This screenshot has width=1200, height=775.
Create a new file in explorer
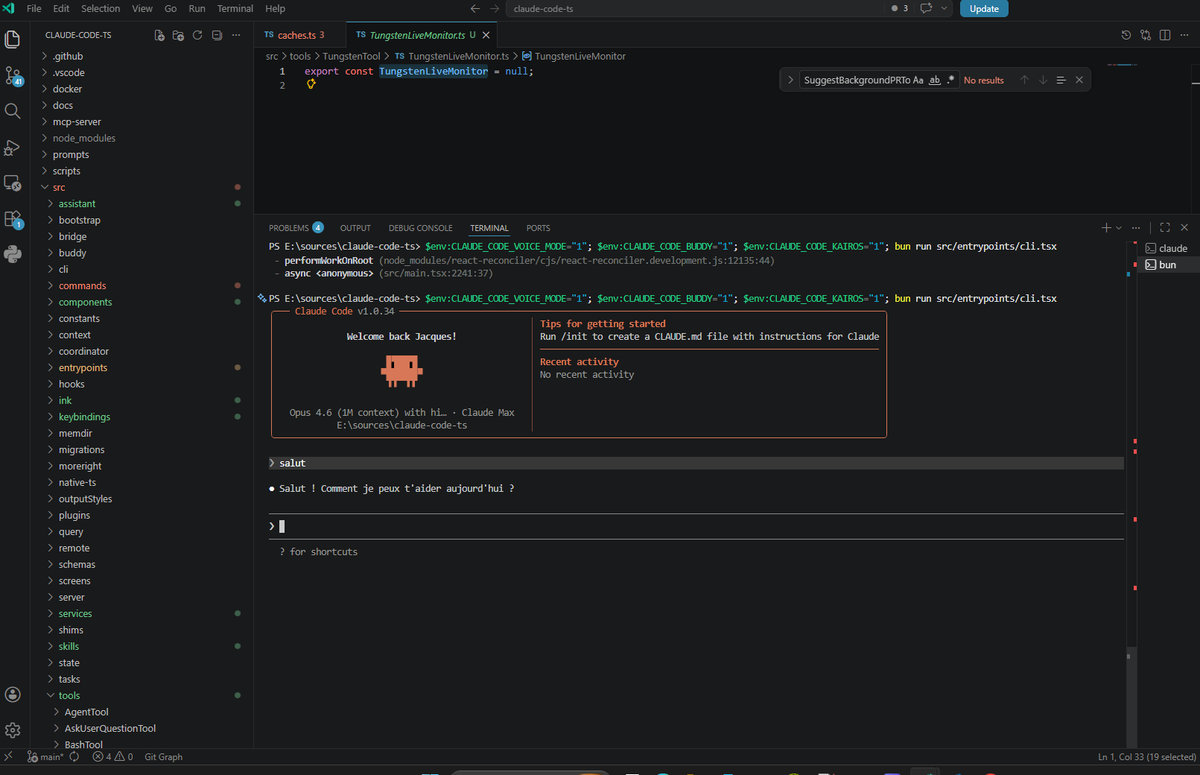pyautogui.click(x=160, y=35)
